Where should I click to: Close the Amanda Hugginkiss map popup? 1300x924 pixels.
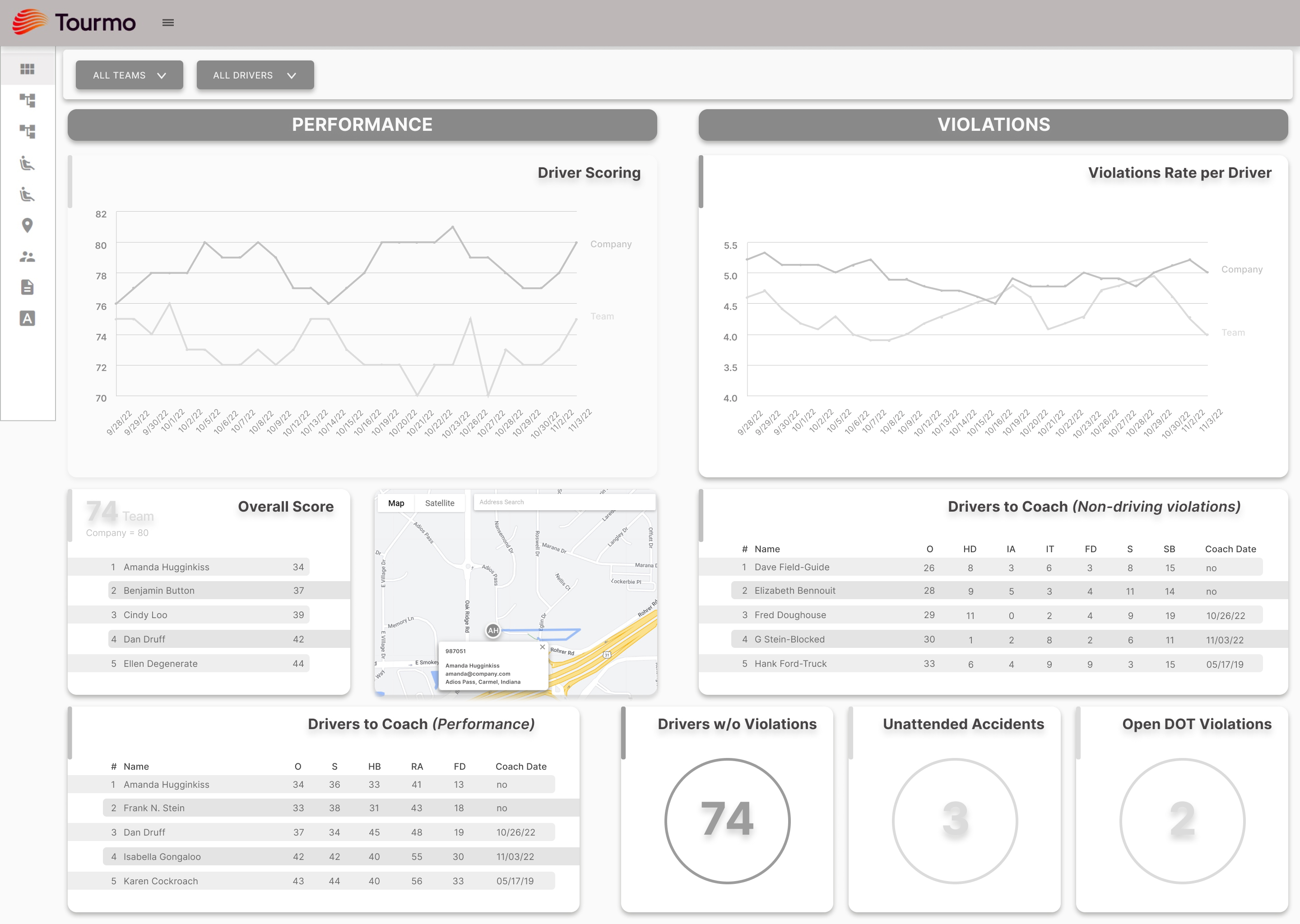542,647
